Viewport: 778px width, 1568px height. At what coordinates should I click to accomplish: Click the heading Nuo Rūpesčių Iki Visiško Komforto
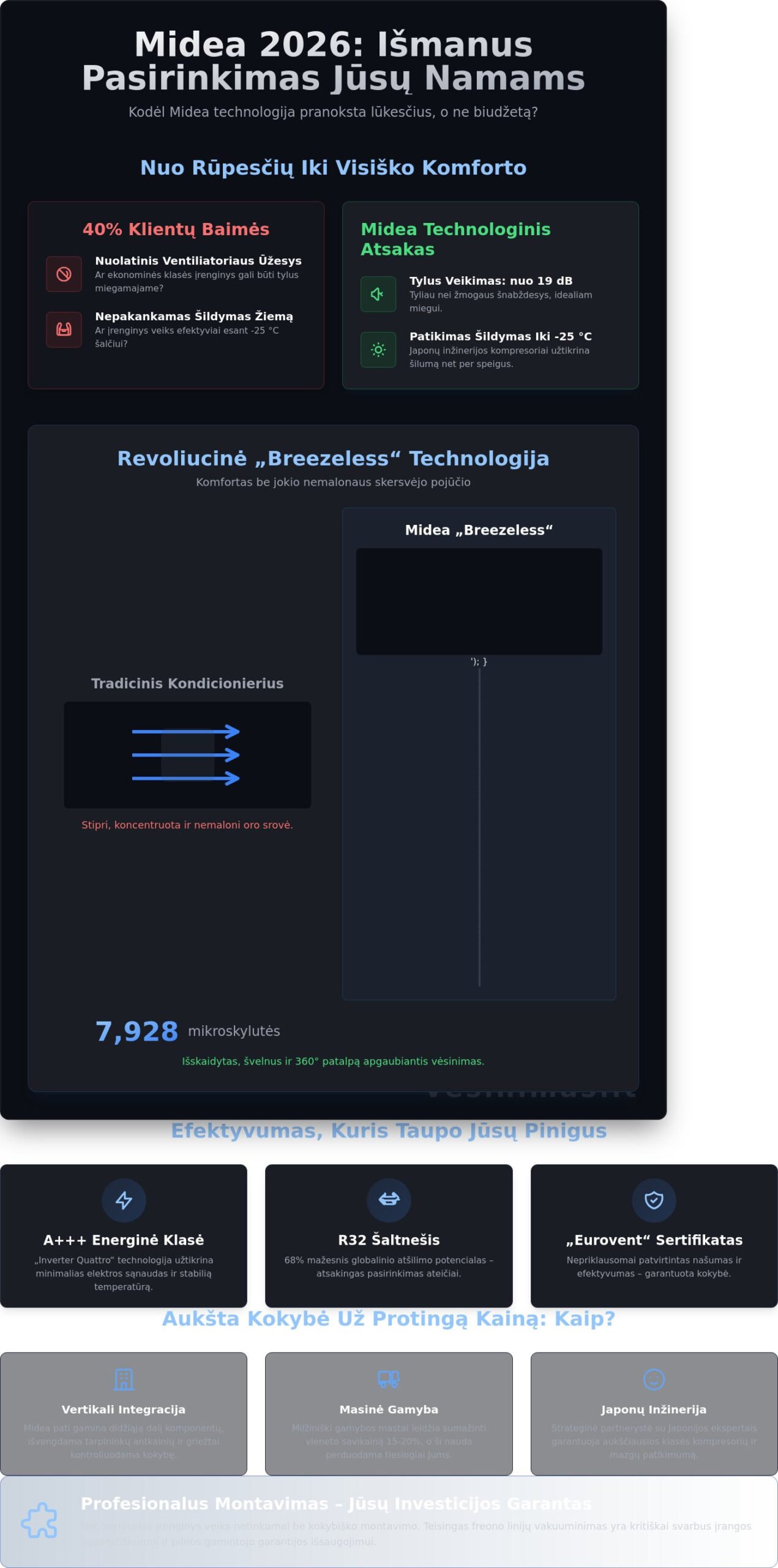(x=334, y=167)
